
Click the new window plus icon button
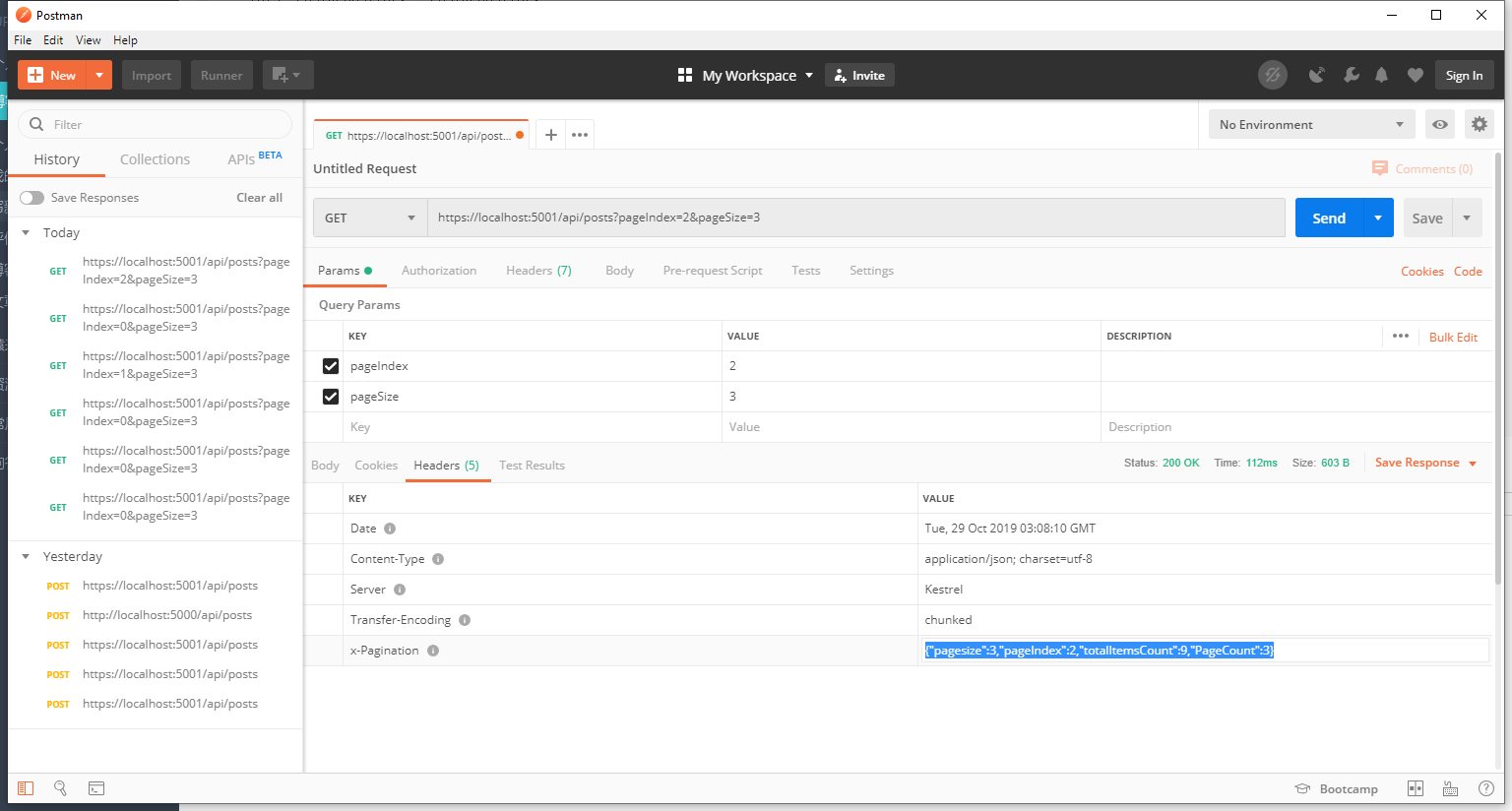point(287,75)
